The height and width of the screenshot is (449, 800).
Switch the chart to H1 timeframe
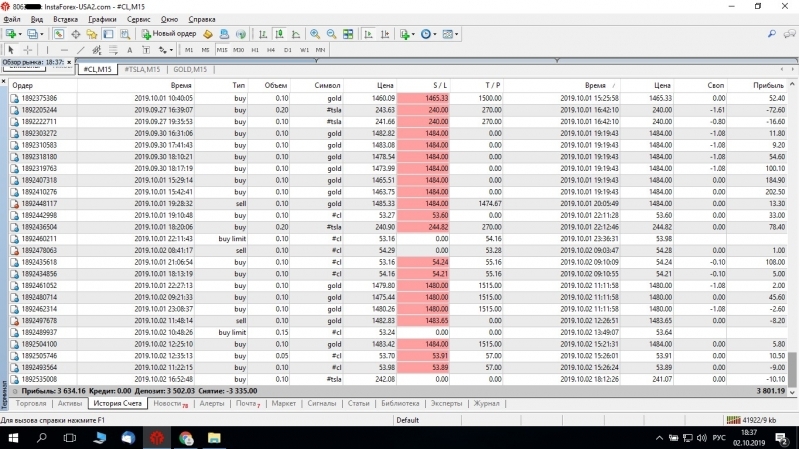pyautogui.click(x=255, y=49)
